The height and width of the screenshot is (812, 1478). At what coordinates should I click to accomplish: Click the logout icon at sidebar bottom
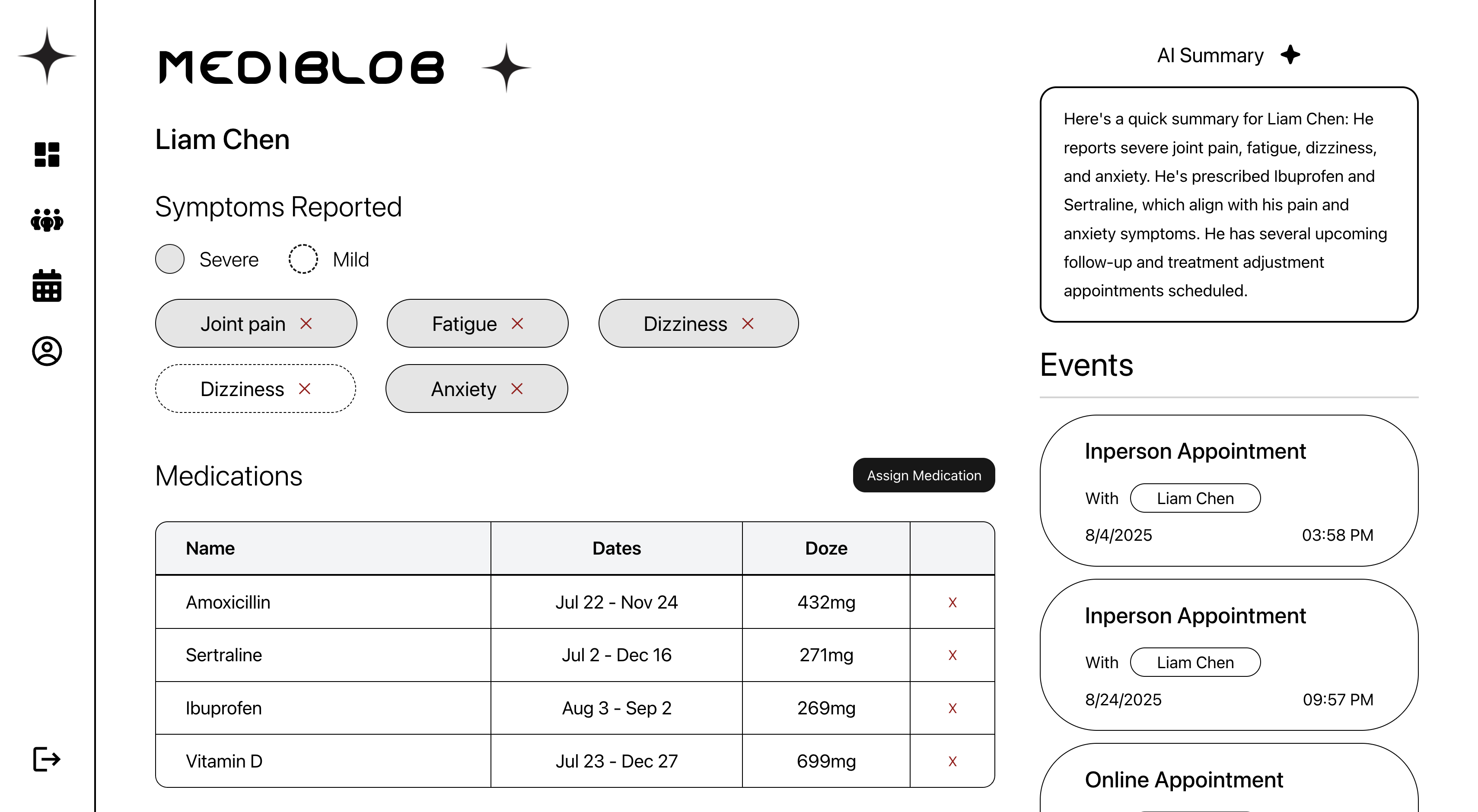[47, 759]
